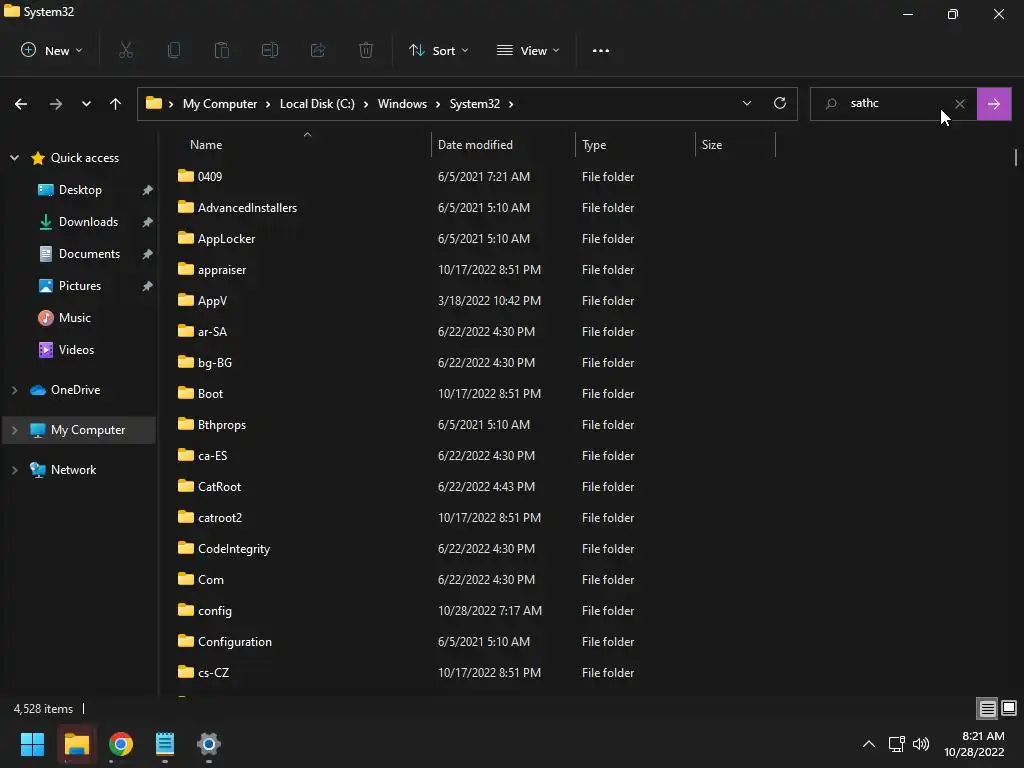
Task: Open the New item dropdown
Action: click(x=52, y=50)
